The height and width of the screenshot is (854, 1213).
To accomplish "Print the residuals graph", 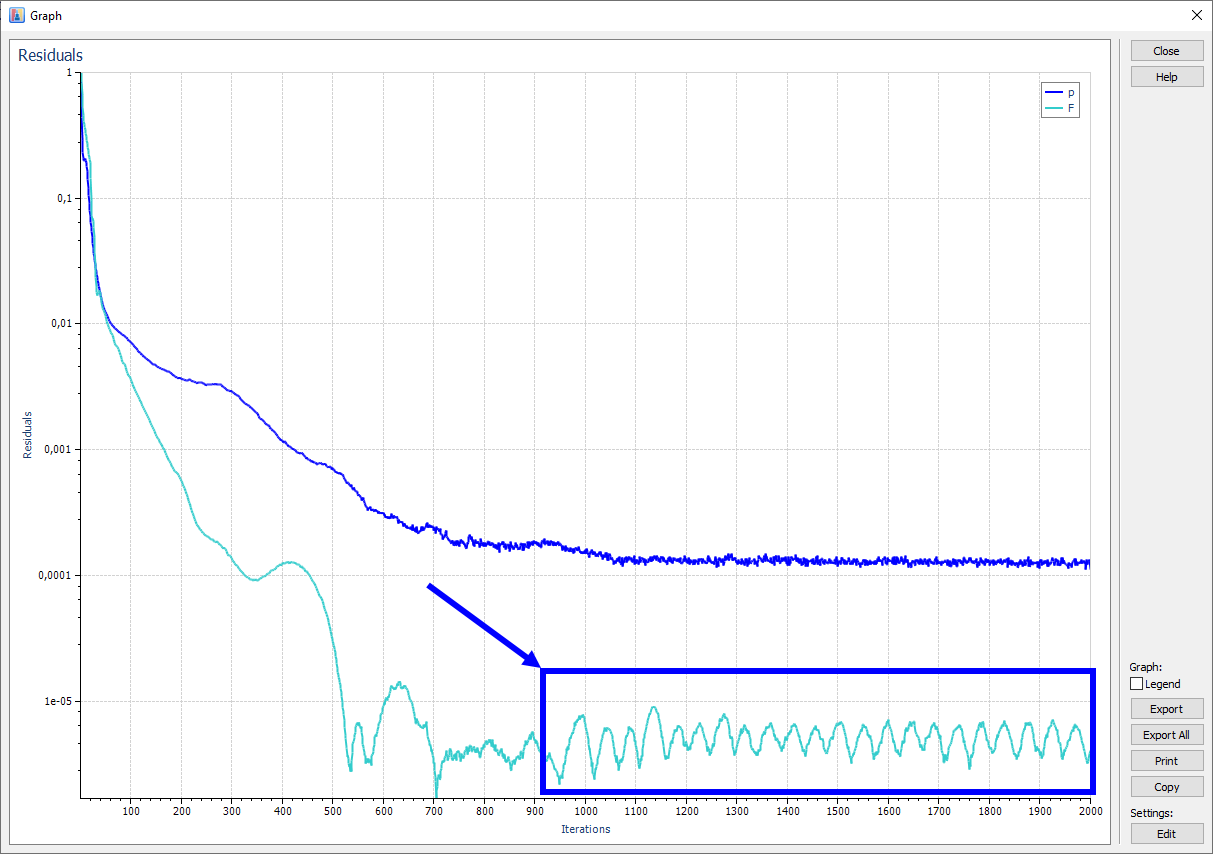I will (x=1166, y=760).
